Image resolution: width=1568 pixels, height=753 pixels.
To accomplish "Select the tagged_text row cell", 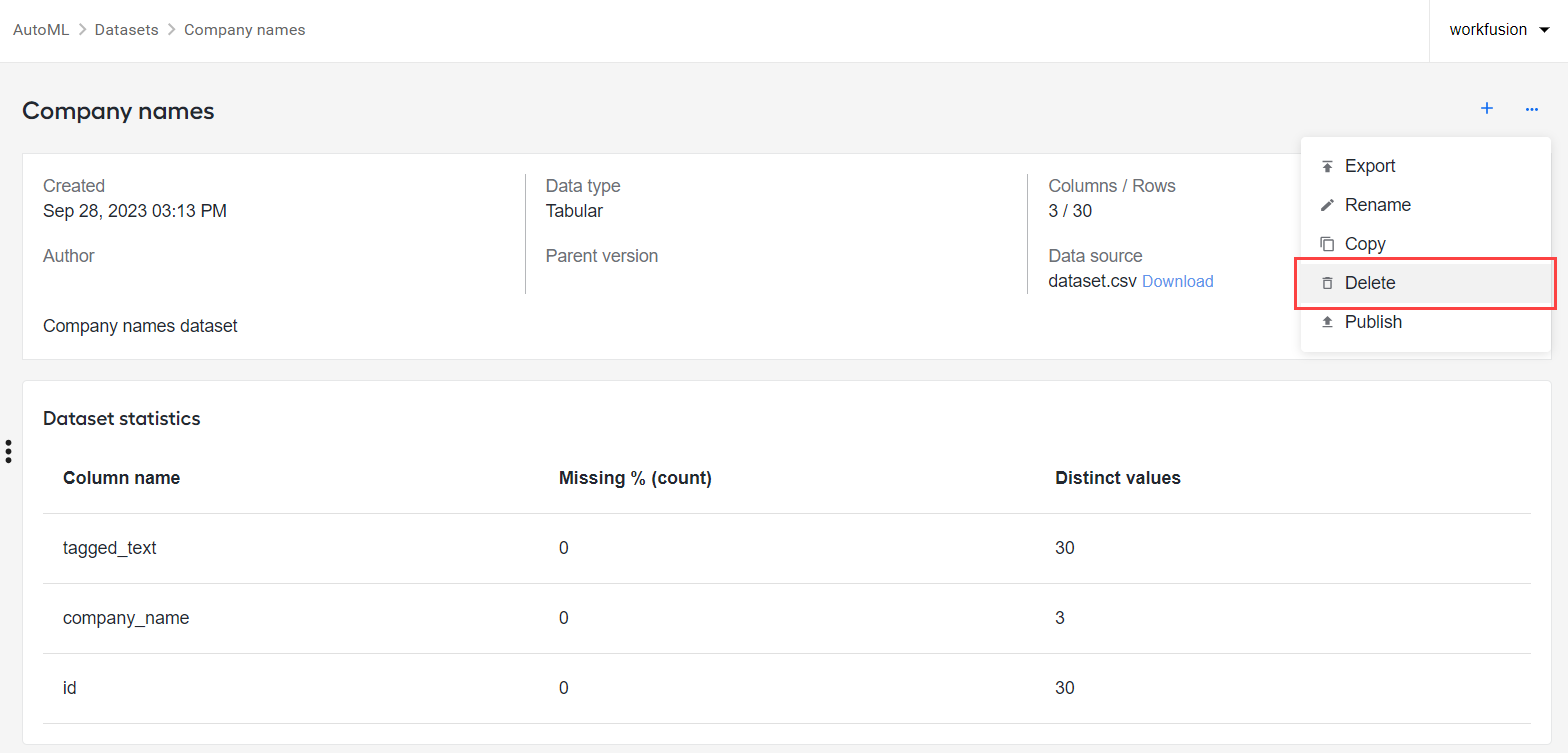I will point(110,548).
